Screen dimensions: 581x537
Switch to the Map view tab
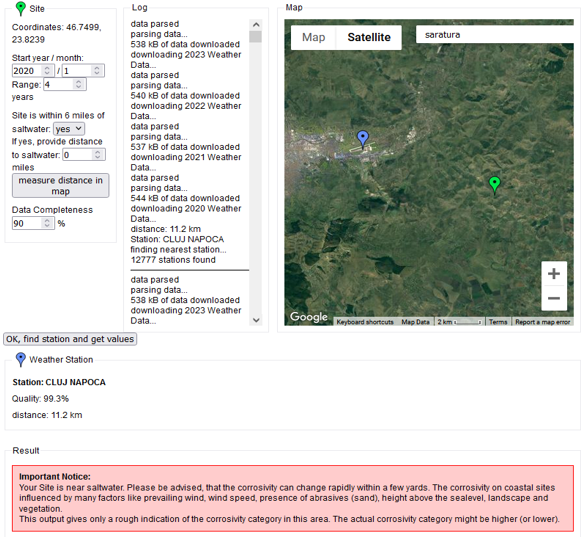pyautogui.click(x=313, y=37)
